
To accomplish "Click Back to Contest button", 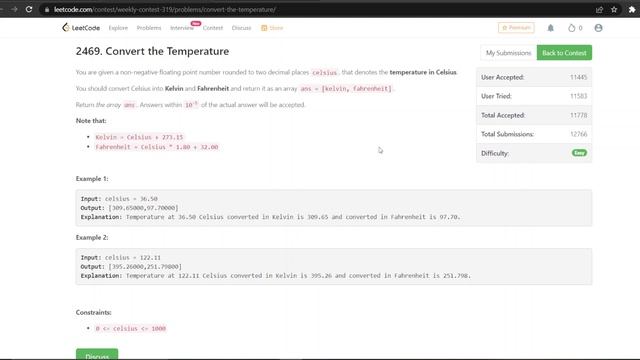I will 564,53.
